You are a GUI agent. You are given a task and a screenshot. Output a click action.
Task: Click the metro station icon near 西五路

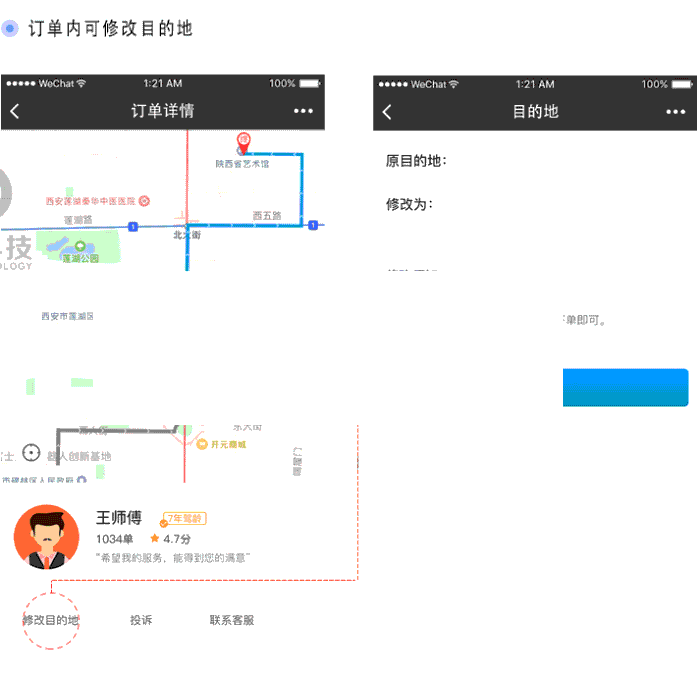click(313, 225)
